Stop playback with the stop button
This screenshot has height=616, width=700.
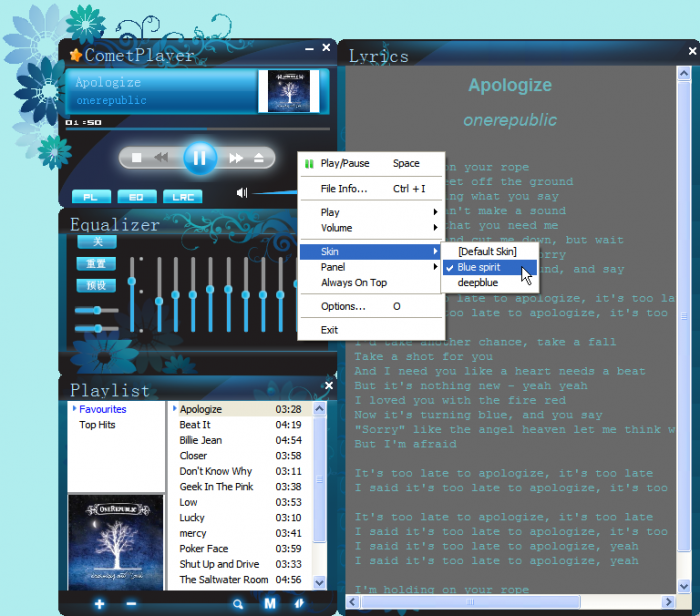[x=137, y=158]
